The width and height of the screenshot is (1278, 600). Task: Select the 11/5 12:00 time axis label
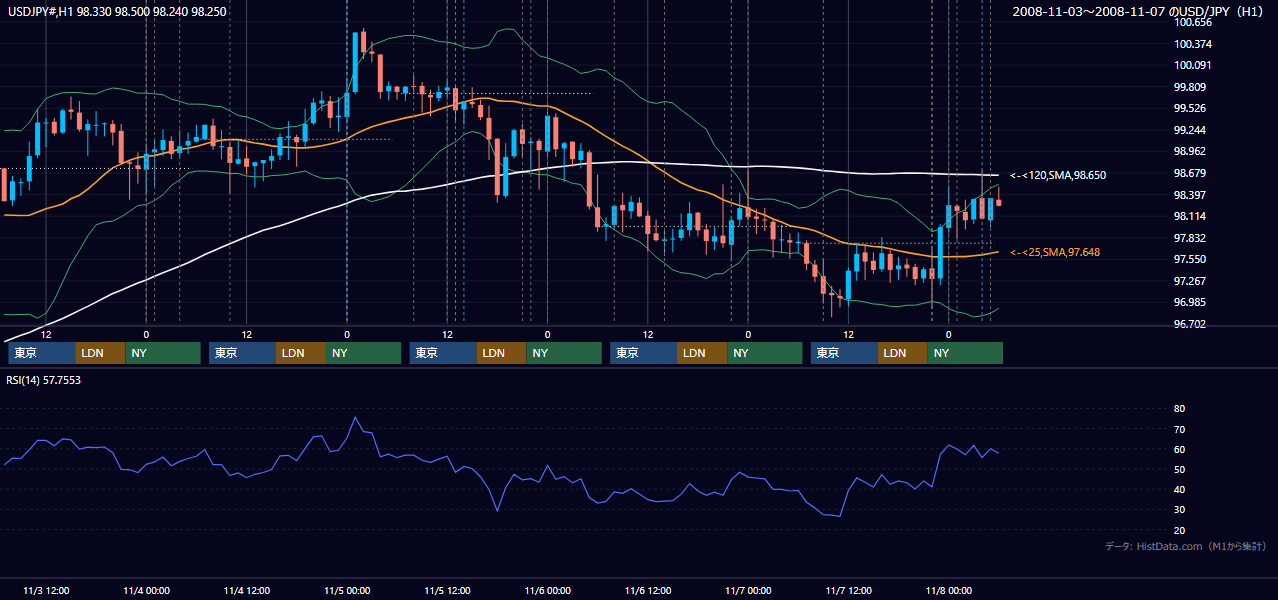tap(447, 590)
